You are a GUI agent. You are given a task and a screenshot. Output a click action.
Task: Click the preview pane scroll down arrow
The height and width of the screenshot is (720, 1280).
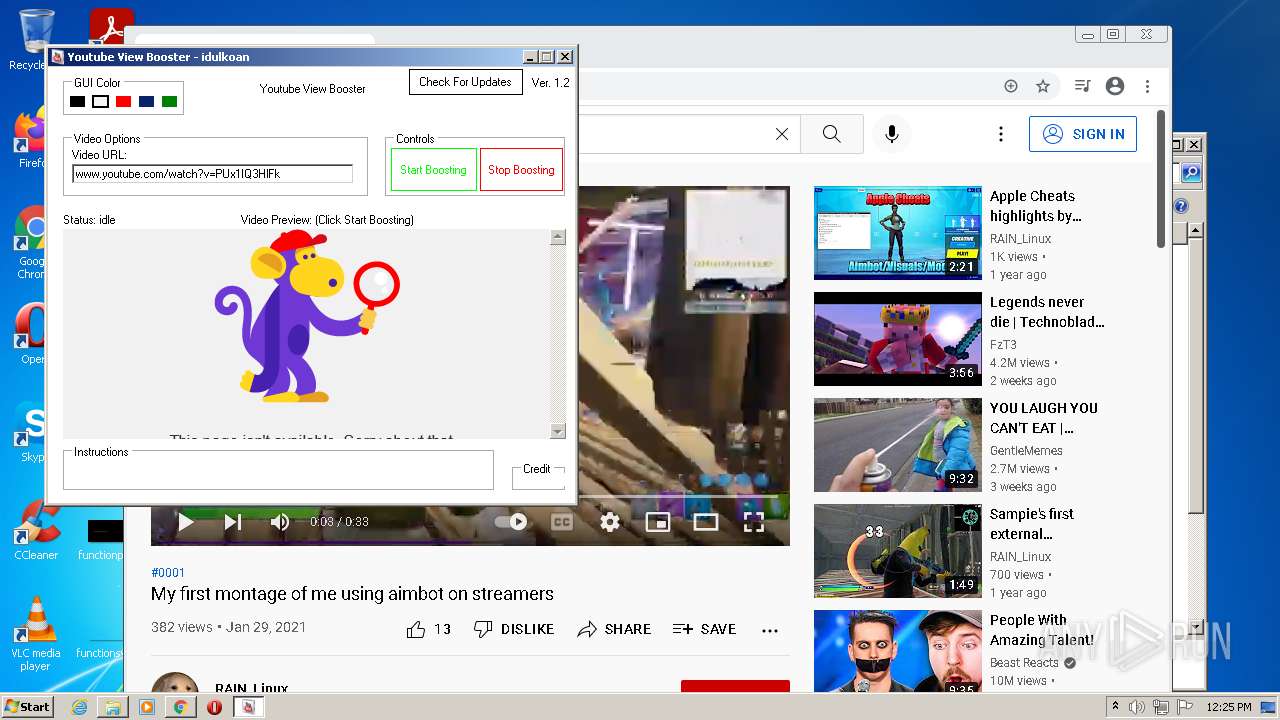coord(558,431)
